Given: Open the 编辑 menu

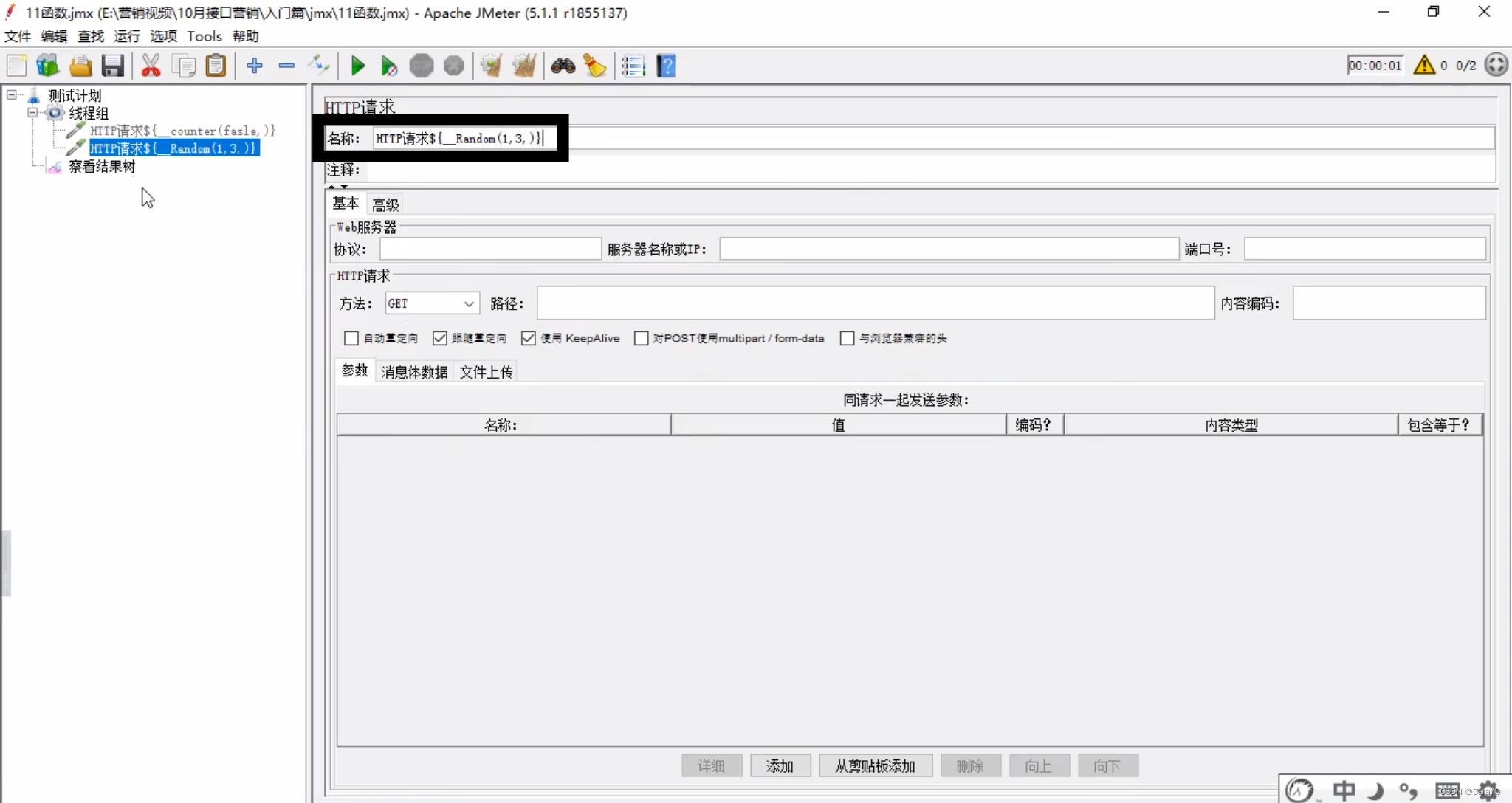Looking at the screenshot, I should click(54, 36).
